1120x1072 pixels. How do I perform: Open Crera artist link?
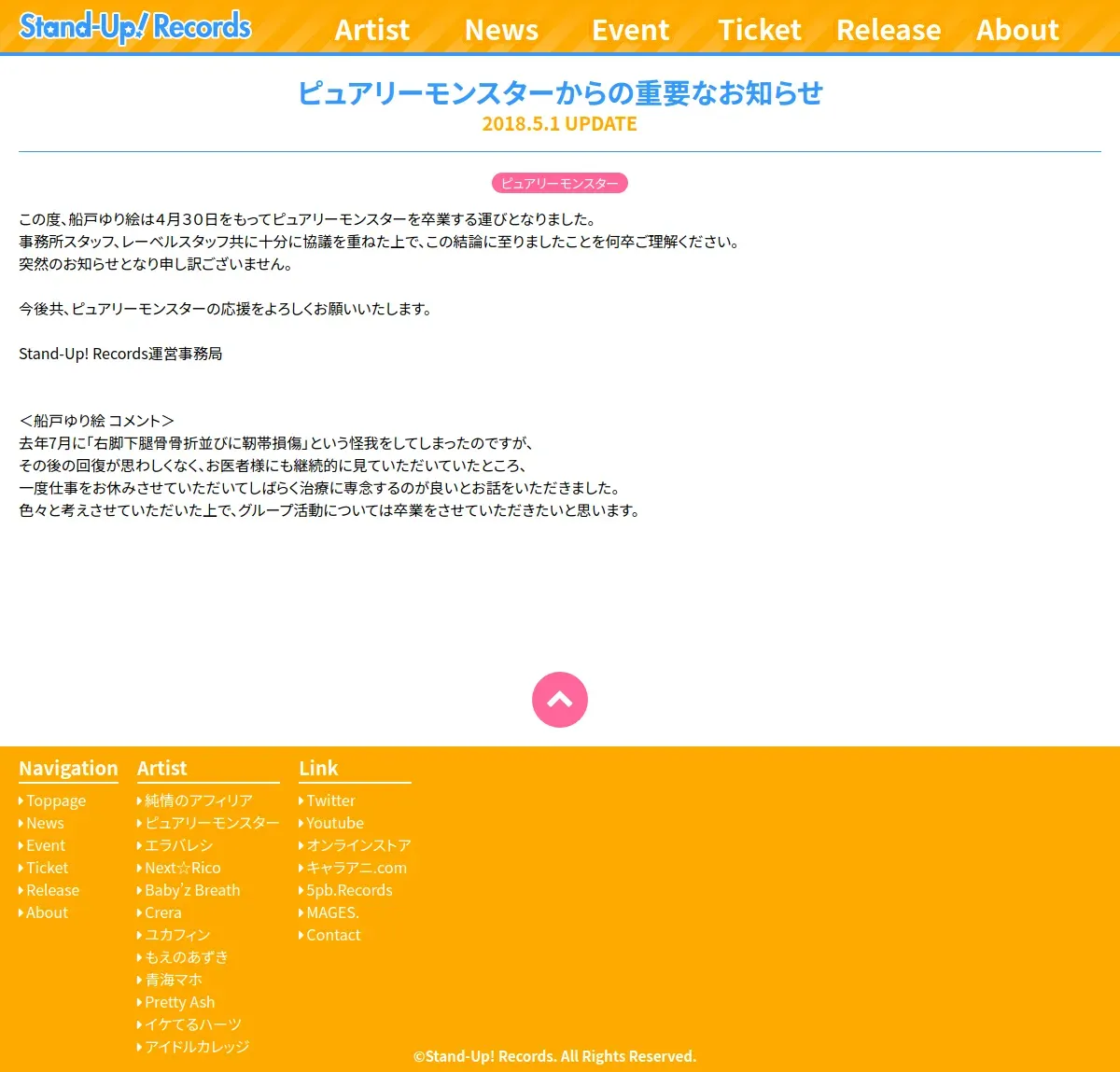(x=160, y=912)
